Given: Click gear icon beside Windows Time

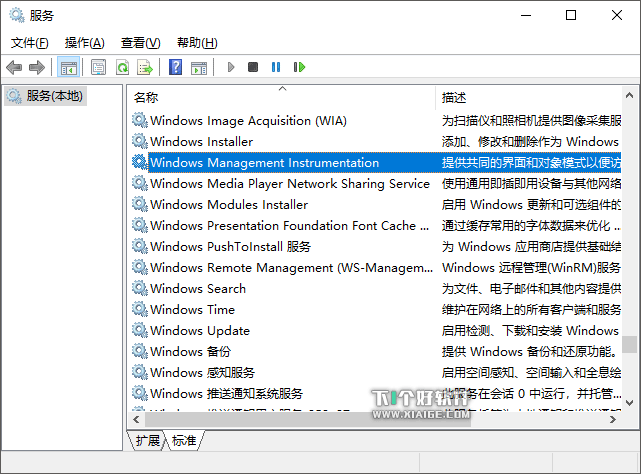Looking at the screenshot, I should [140, 309].
